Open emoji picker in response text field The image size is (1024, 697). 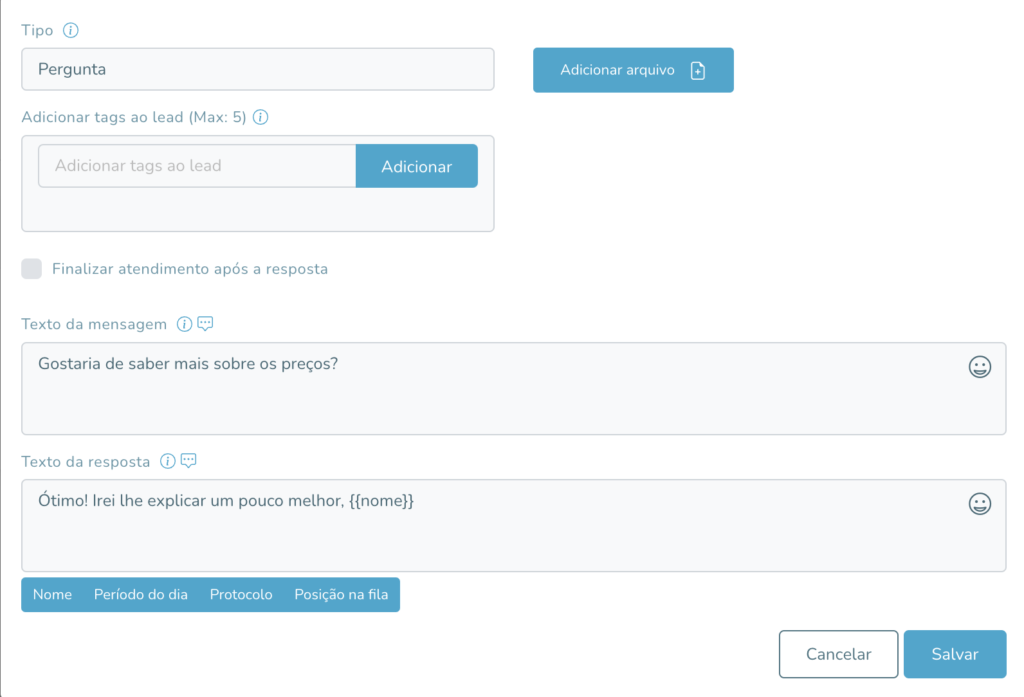coord(980,504)
